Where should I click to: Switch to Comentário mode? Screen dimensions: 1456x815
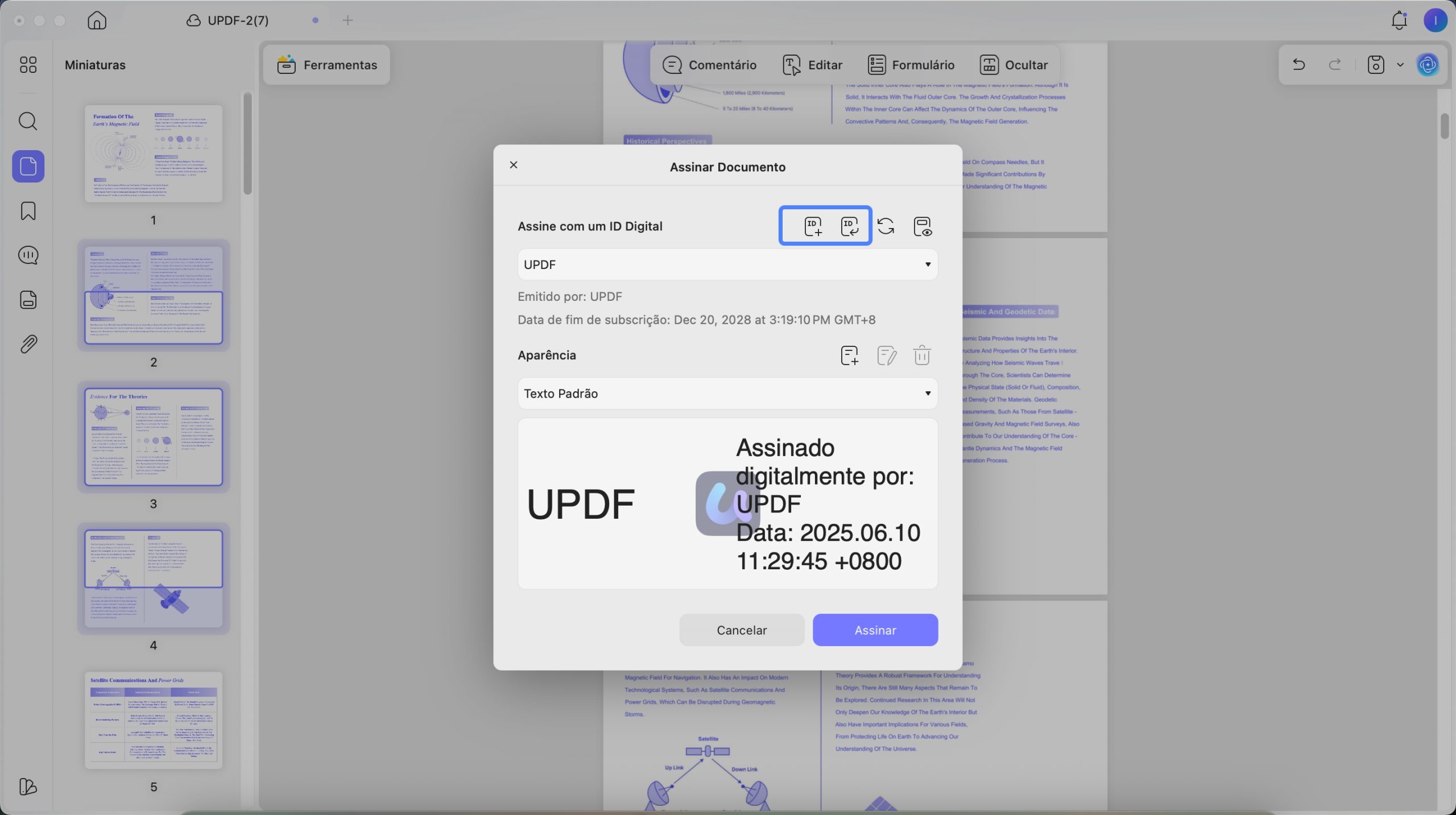pos(709,65)
